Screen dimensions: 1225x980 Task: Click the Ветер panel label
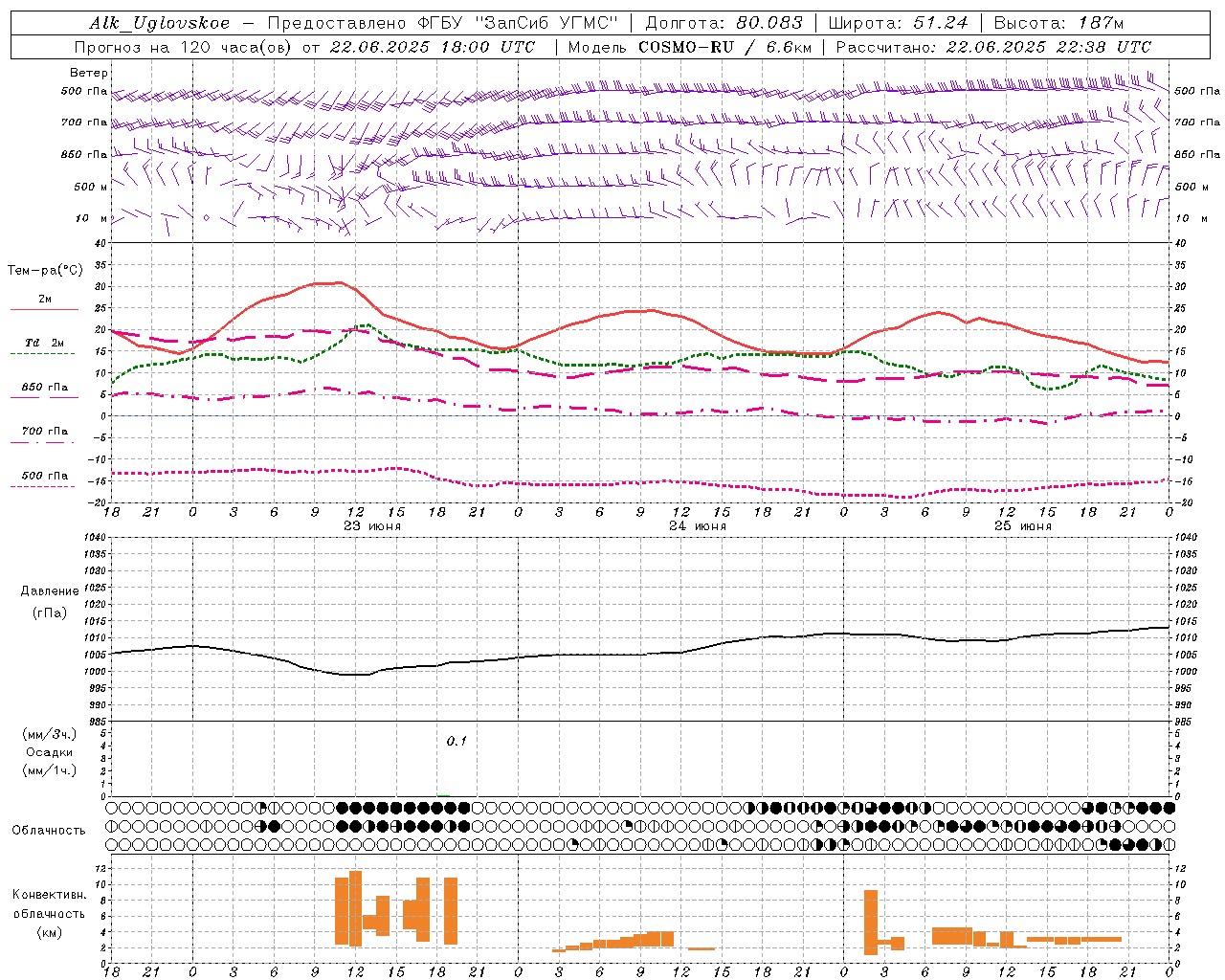coord(88,73)
